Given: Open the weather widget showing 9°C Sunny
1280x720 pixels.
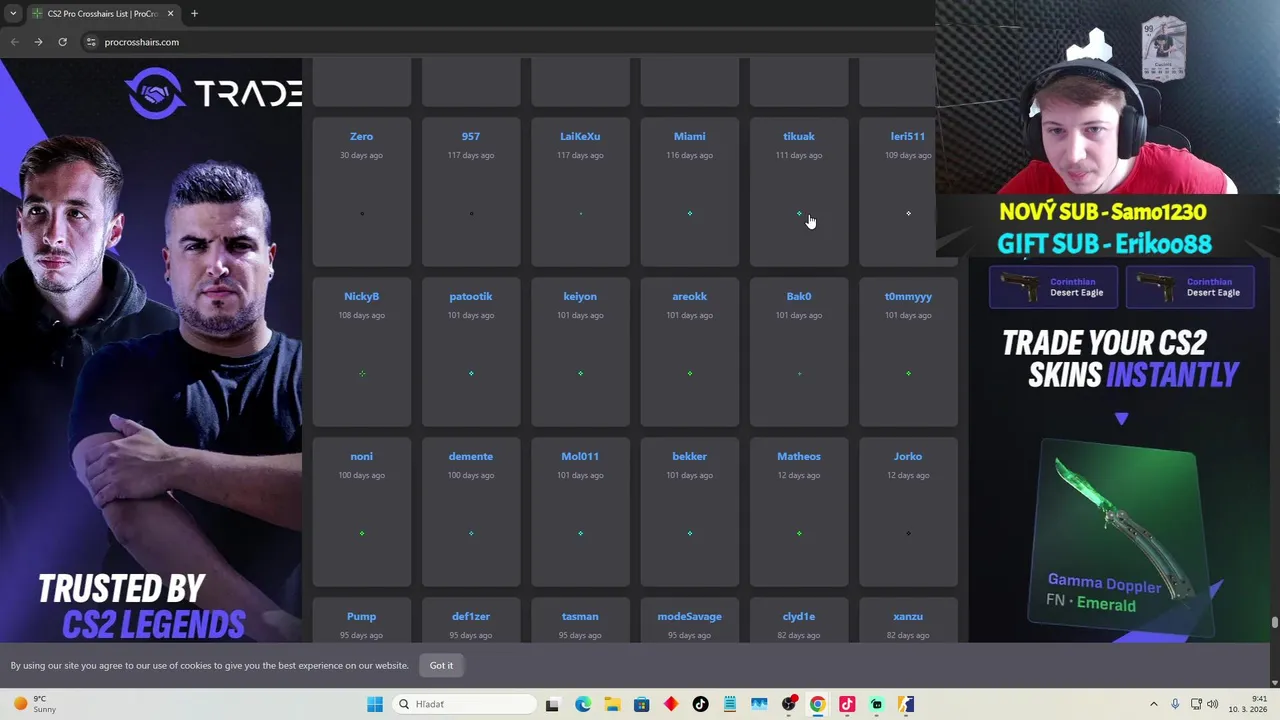Looking at the screenshot, I should [36, 704].
